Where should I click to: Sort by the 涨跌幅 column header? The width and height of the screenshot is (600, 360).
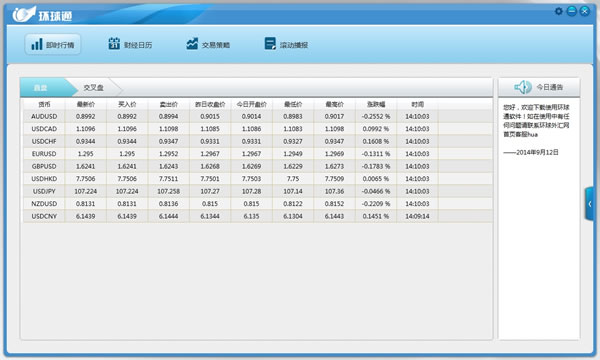(x=376, y=104)
